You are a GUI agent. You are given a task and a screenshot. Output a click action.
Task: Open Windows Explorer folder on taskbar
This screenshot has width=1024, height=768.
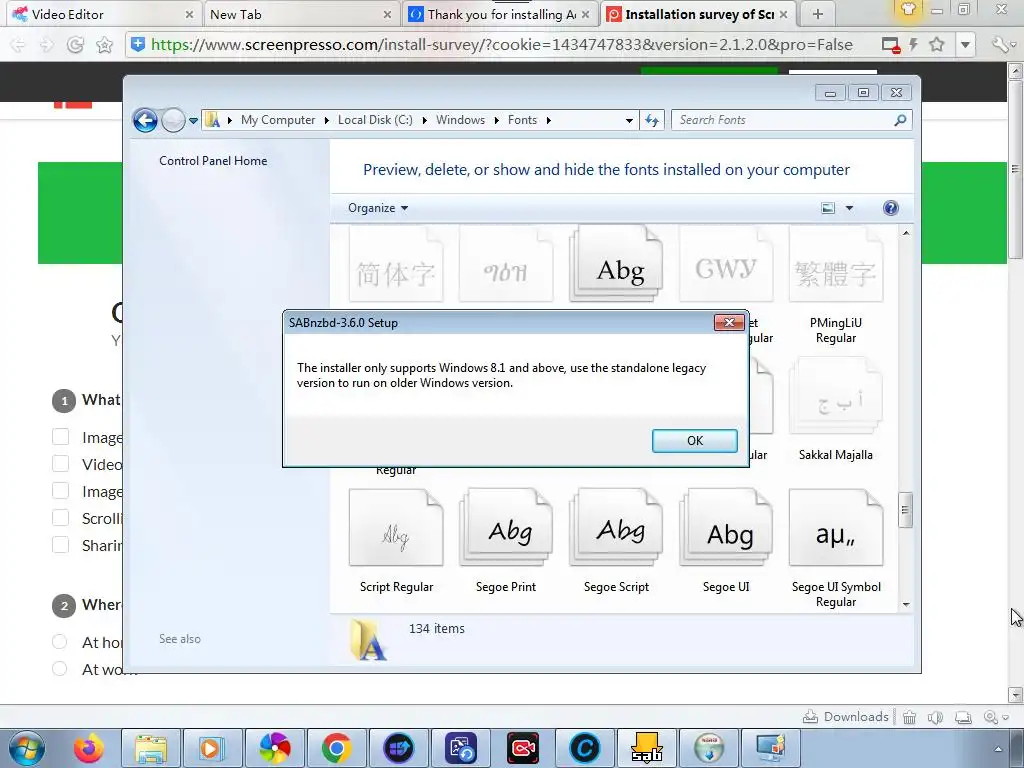pos(151,748)
